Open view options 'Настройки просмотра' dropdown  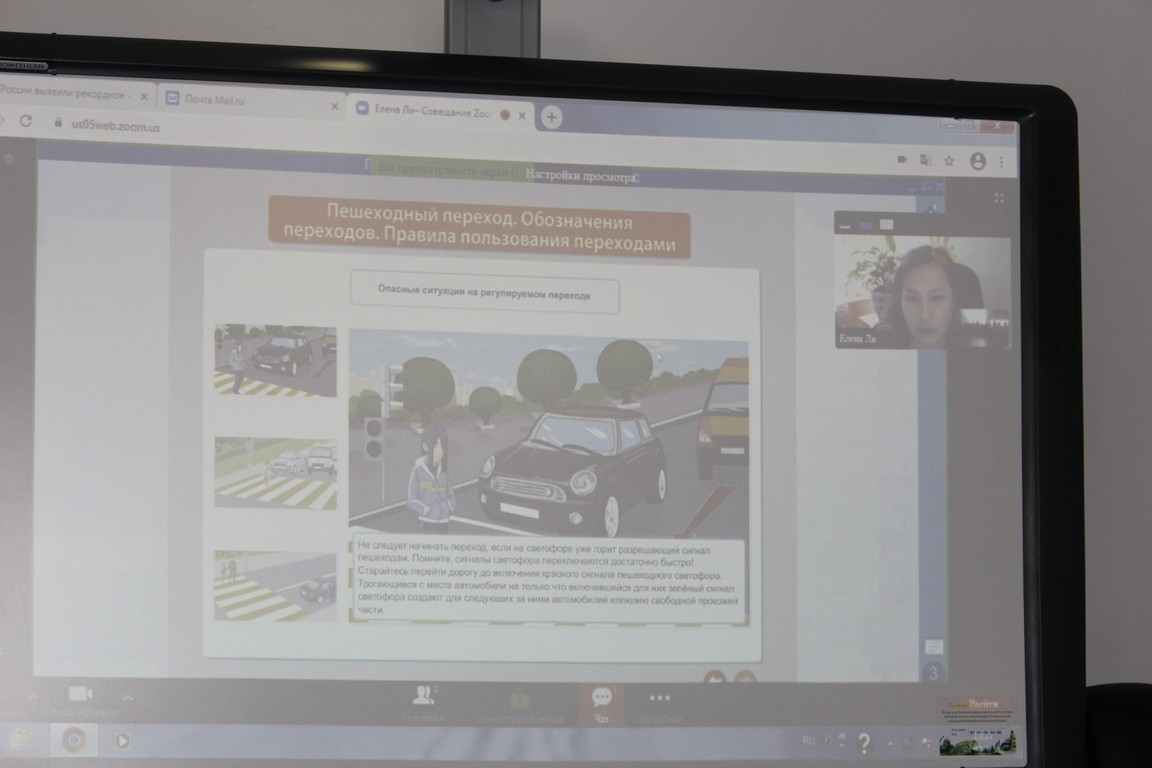(582, 176)
